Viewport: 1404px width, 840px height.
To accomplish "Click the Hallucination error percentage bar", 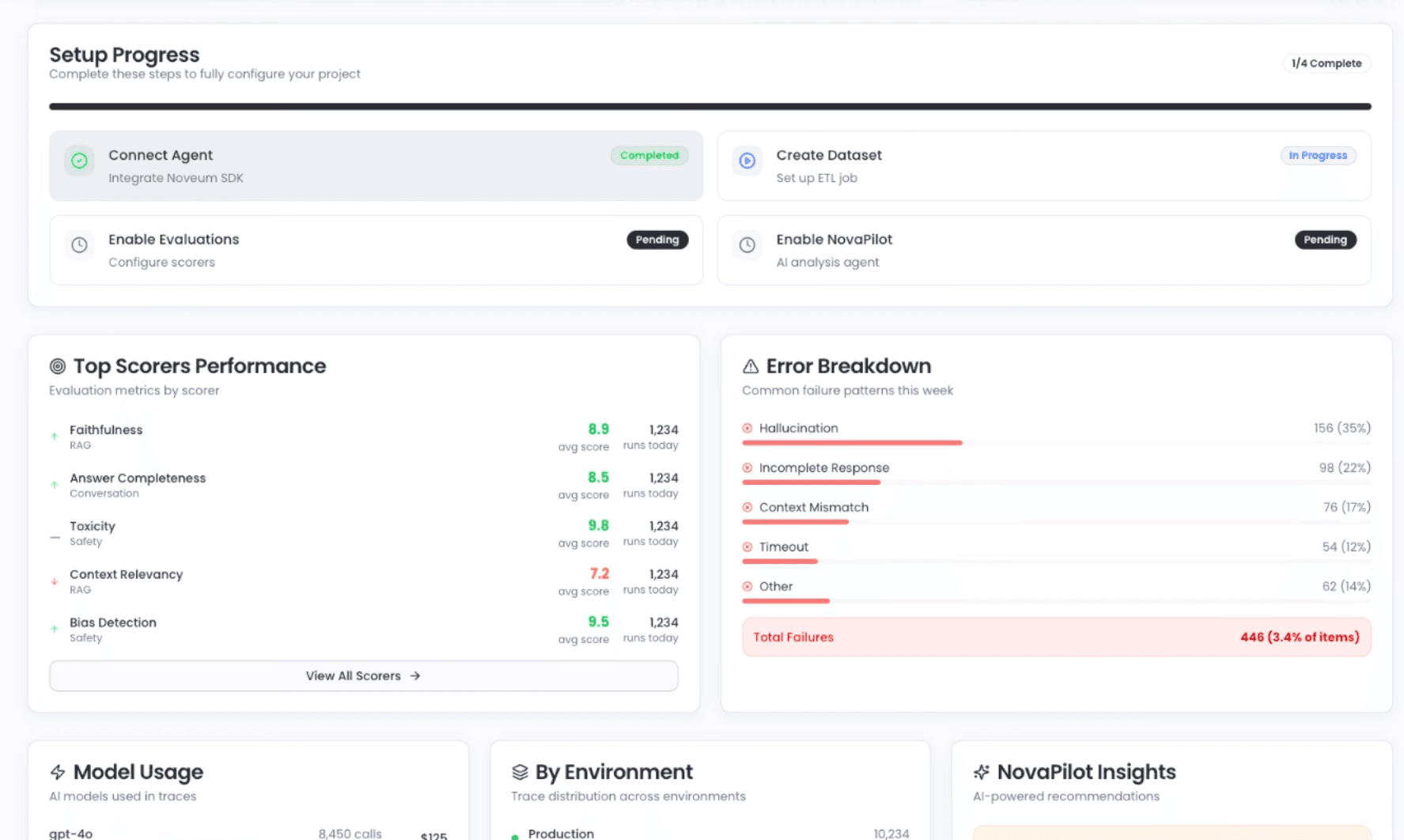I will pyautogui.click(x=852, y=443).
